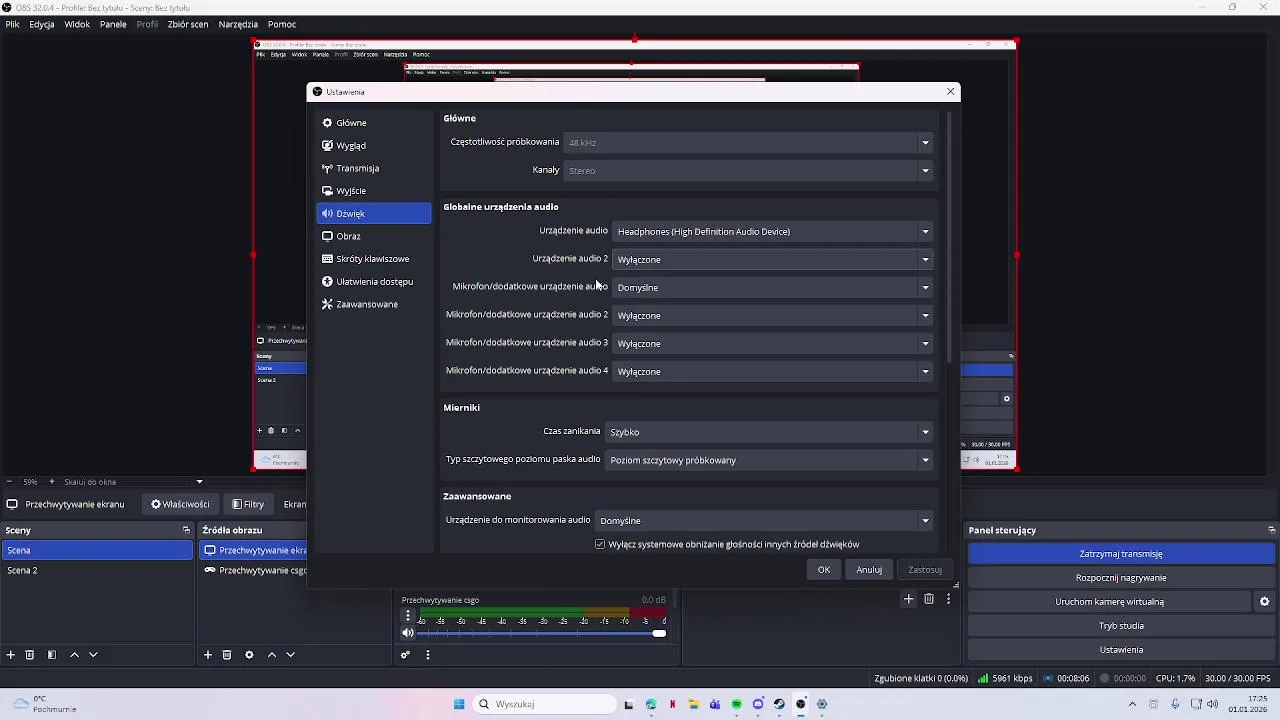Image resolution: width=1280 pixels, height=720 pixels.
Task: Open virtual camera settings gear
Action: point(1264,602)
